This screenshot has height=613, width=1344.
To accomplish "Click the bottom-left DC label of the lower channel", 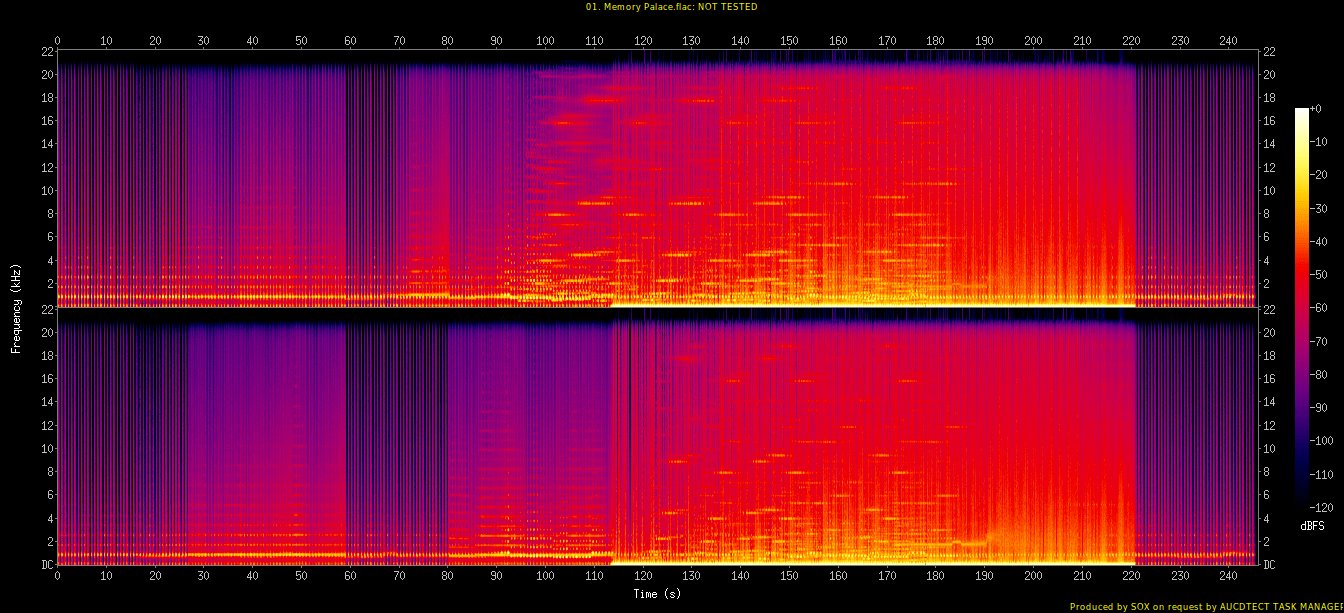I will pos(46,565).
